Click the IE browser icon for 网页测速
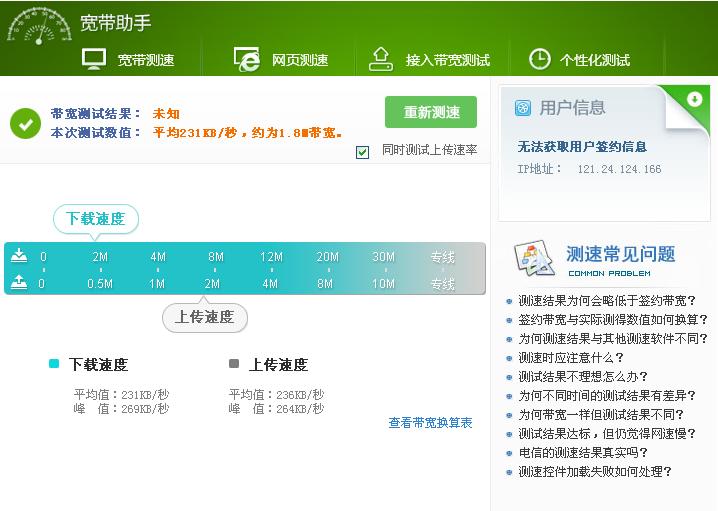Viewport: 718px width, 511px height. coord(247,59)
